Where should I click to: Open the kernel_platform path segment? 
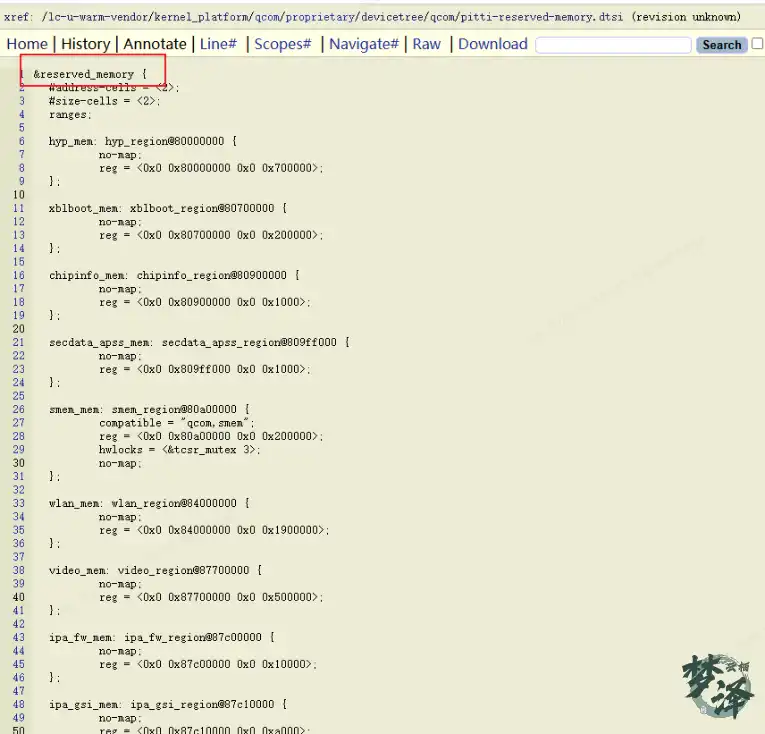point(200,17)
